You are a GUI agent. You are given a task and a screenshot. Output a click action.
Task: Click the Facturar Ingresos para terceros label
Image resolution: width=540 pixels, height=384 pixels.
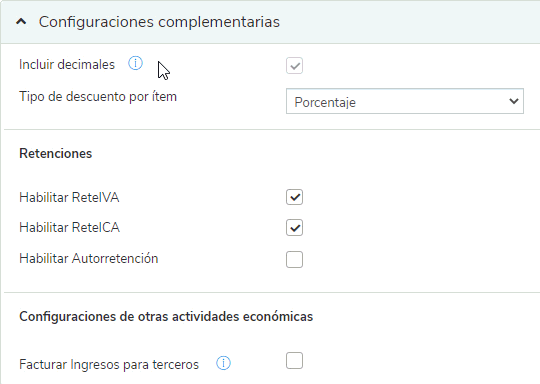[x=109, y=364]
